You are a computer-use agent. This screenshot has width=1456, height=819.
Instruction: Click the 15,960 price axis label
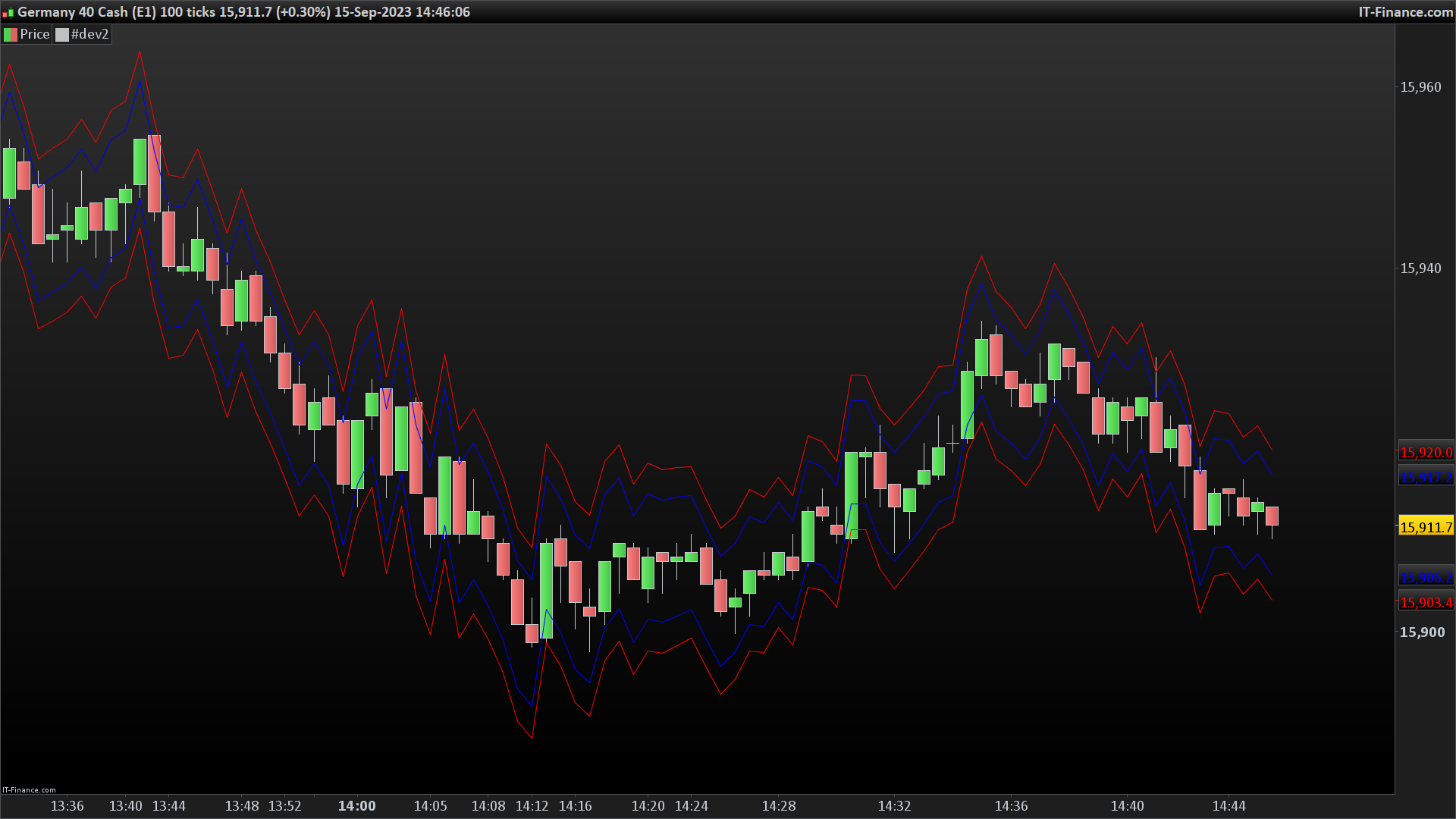point(1420,87)
